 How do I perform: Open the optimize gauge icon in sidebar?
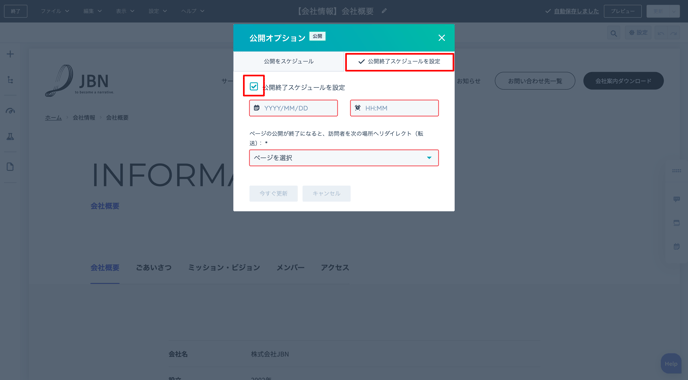10,111
